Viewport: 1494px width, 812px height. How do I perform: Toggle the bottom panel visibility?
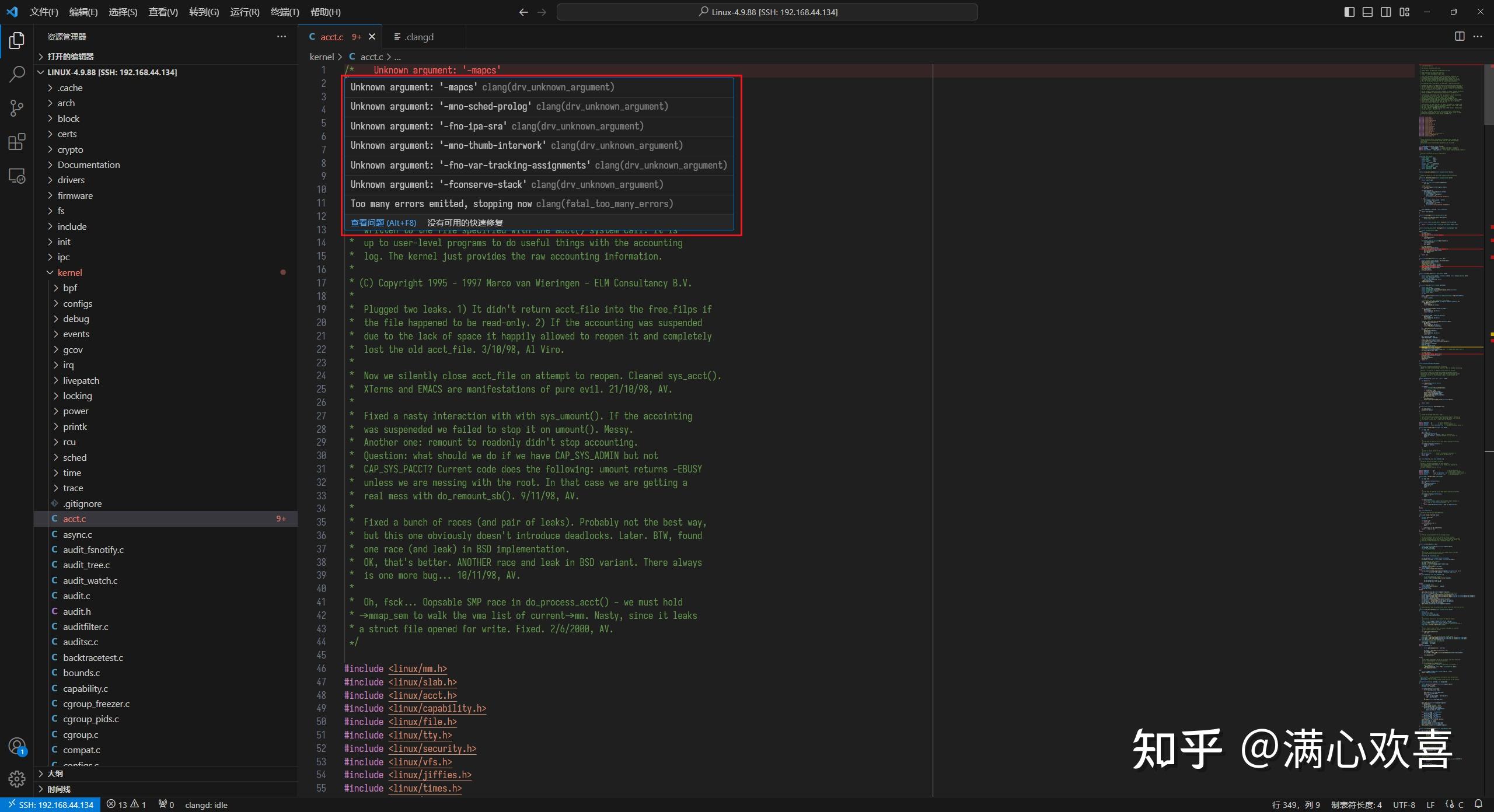(1367, 12)
